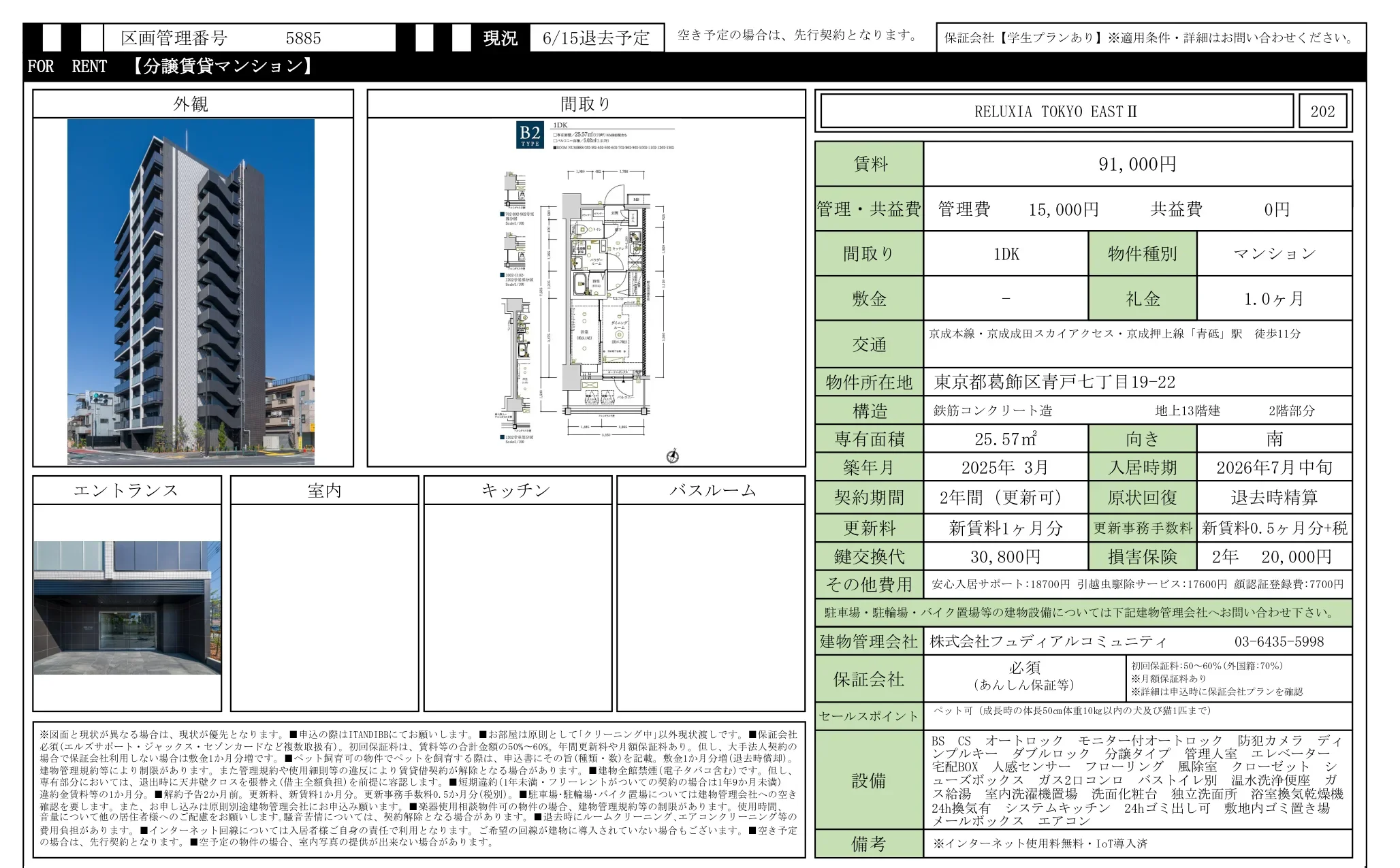Click the 備考 label cell
This screenshot has width=1400, height=868.
(x=870, y=844)
